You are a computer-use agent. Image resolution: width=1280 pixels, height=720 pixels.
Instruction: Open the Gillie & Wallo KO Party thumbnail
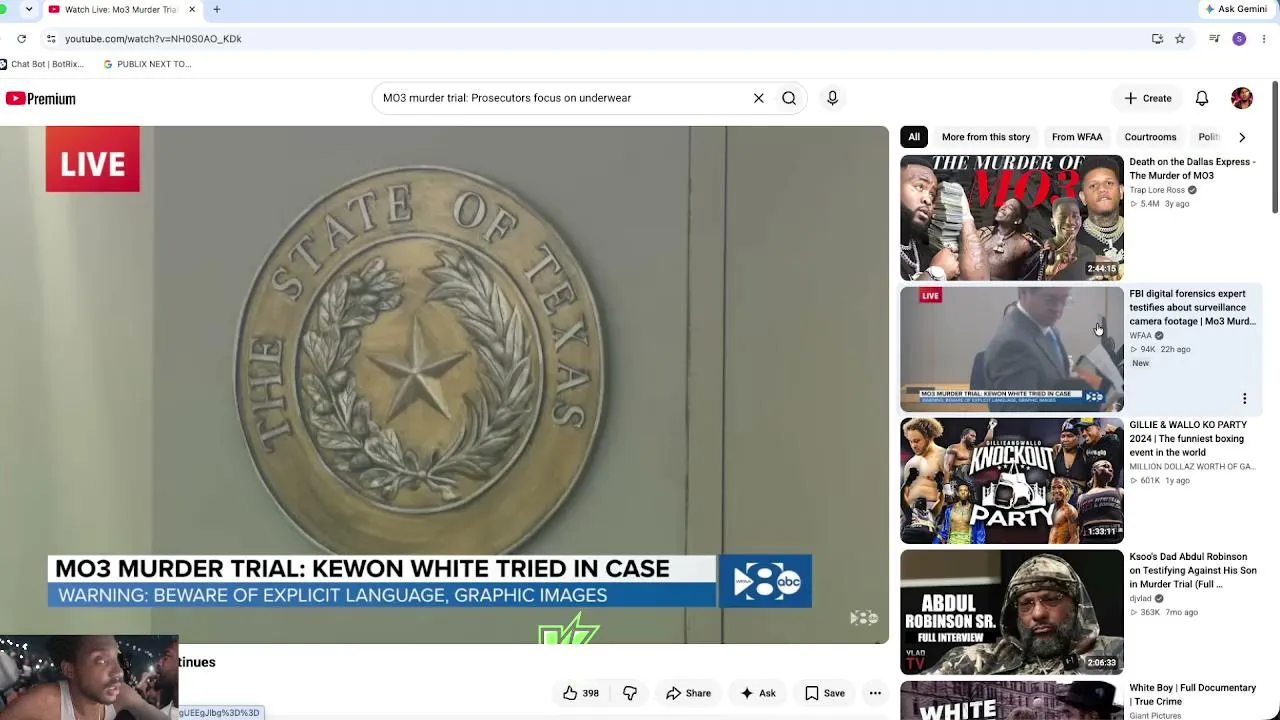1012,481
